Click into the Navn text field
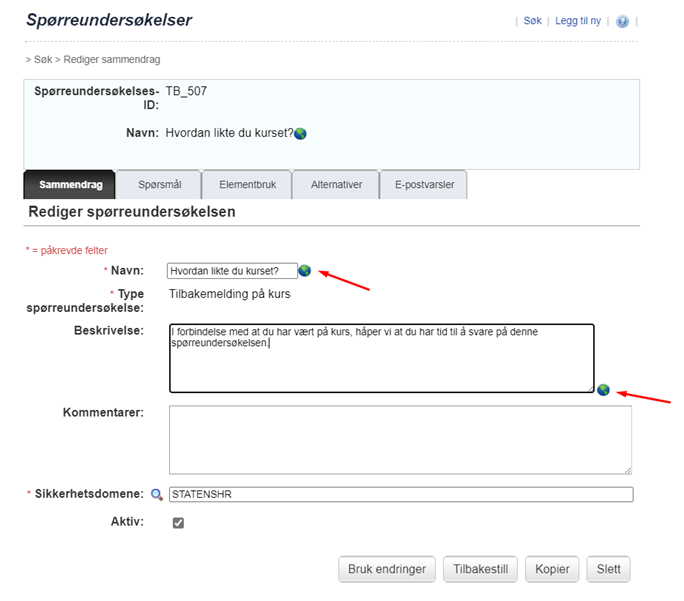684x601 pixels. (x=232, y=271)
